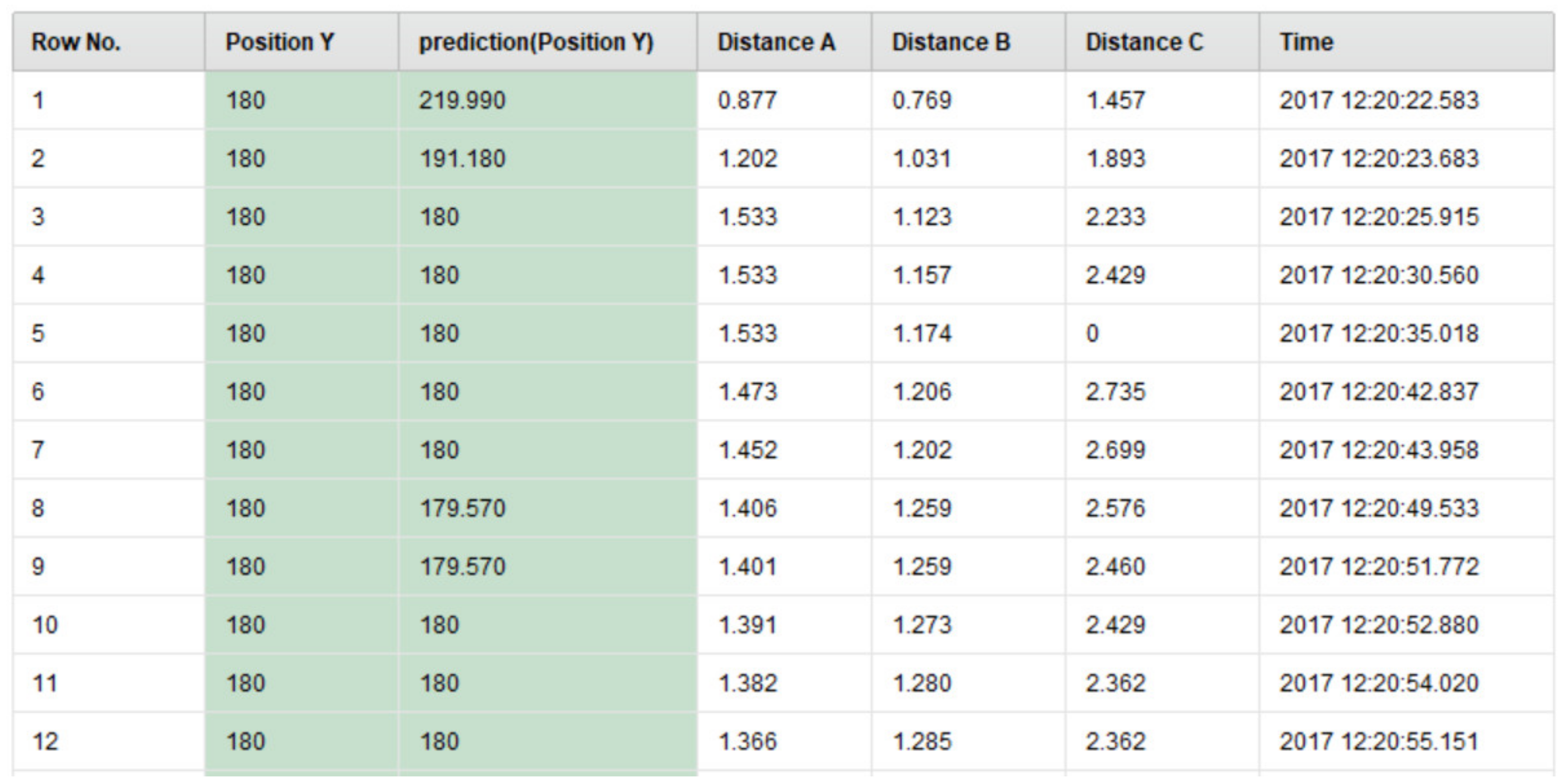This screenshot has height=784, width=1568.
Task: Sort by the Row No. column header
Action: [108, 42]
